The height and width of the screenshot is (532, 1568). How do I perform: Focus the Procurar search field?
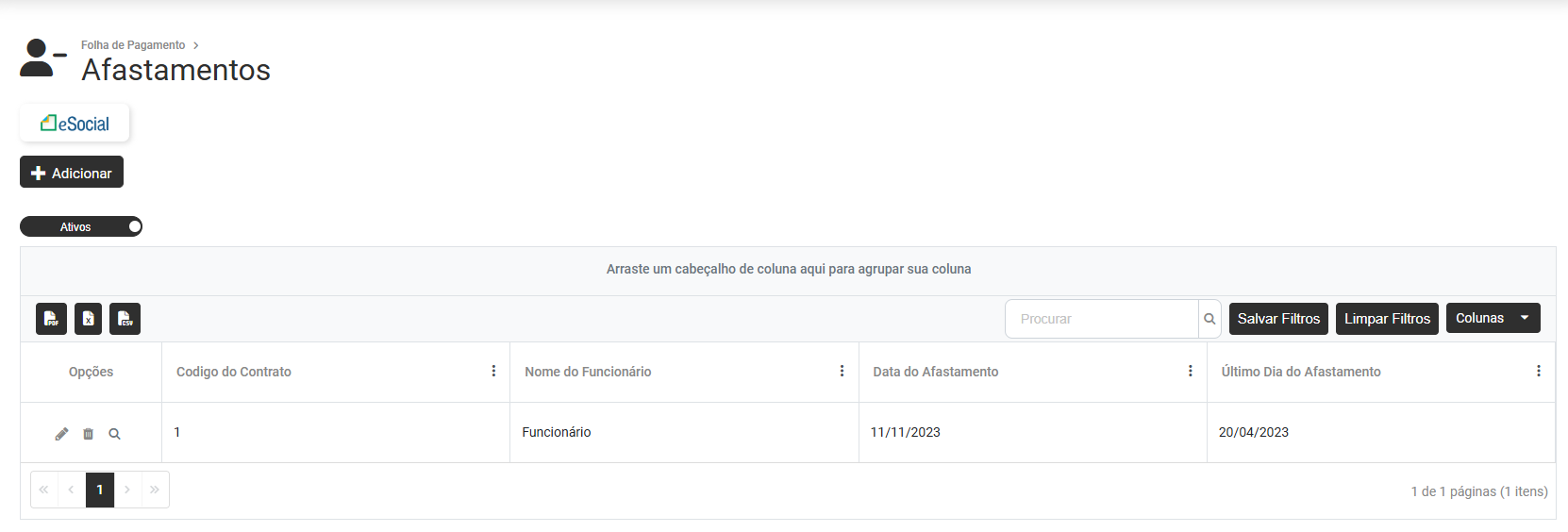[x=1102, y=319]
